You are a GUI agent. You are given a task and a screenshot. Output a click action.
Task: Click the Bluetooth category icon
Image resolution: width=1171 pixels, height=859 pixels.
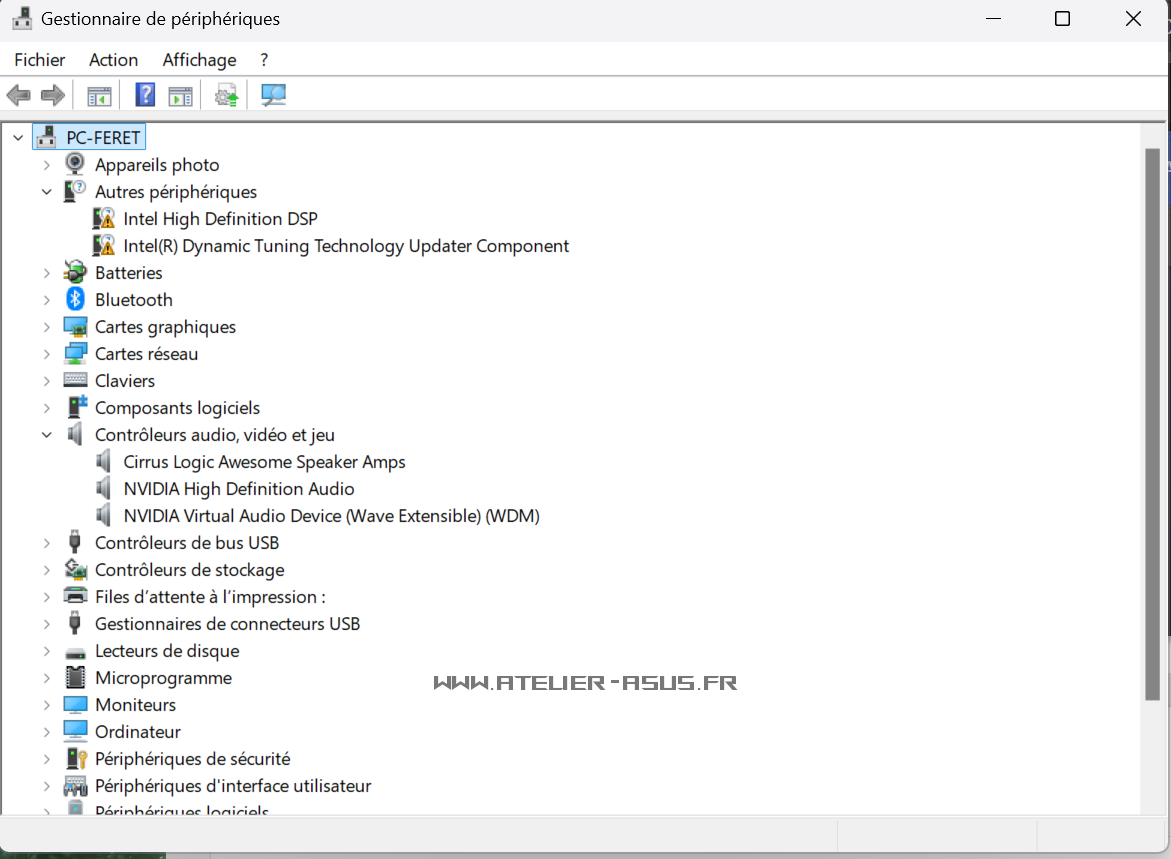pos(75,300)
